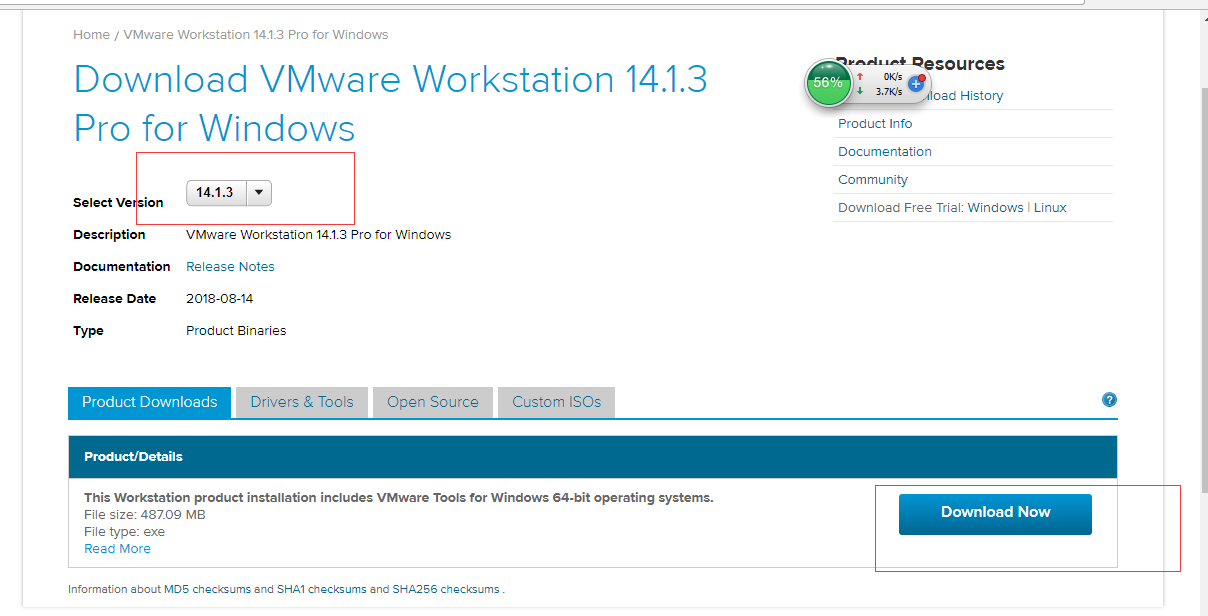
Task: Click the Linux free trial link
Action: (x=1050, y=208)
